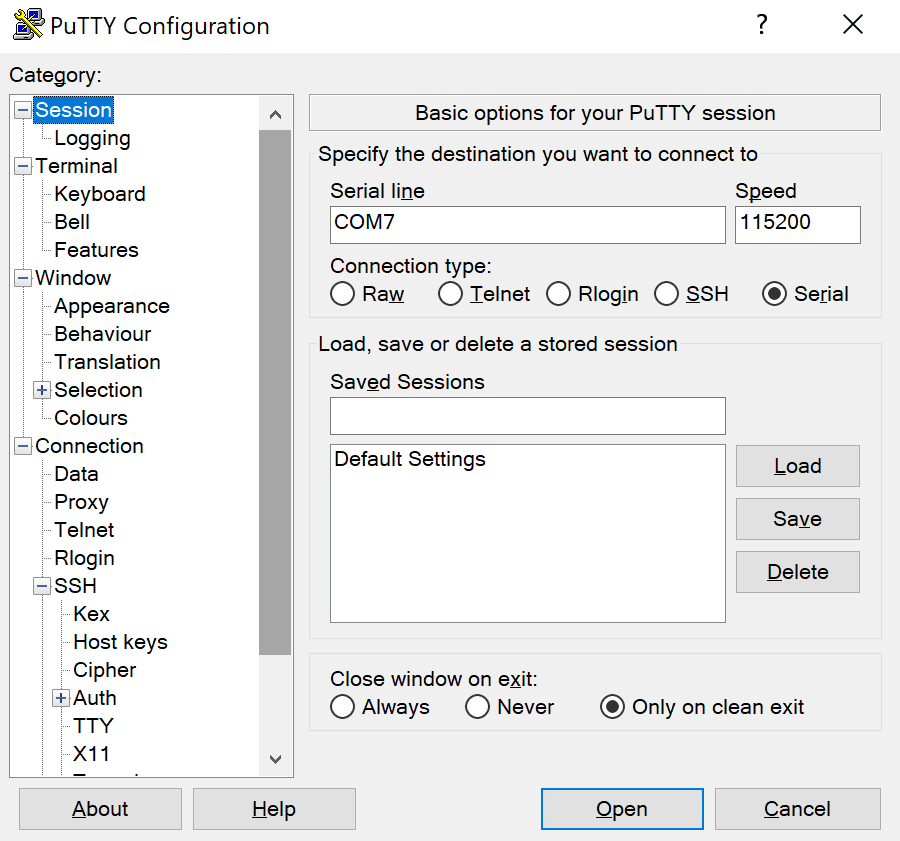
Task: Select the Raw connection type
Action: [x=342, y=294]
